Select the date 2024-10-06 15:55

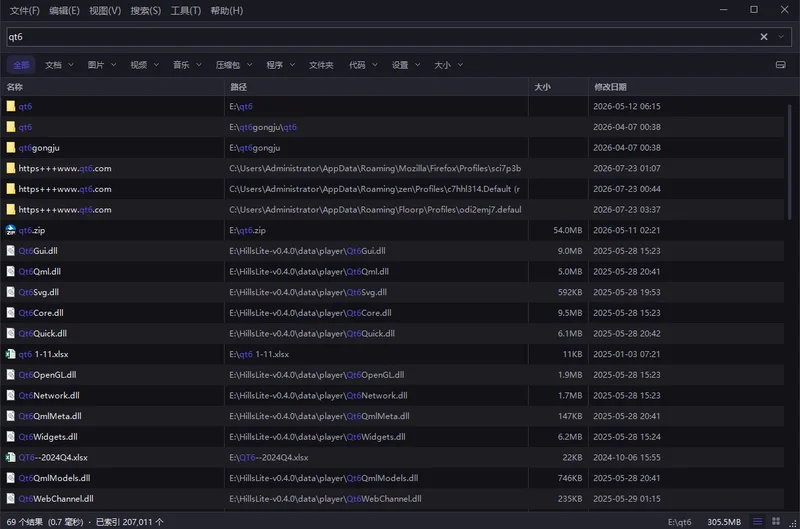tap(627, 457)
